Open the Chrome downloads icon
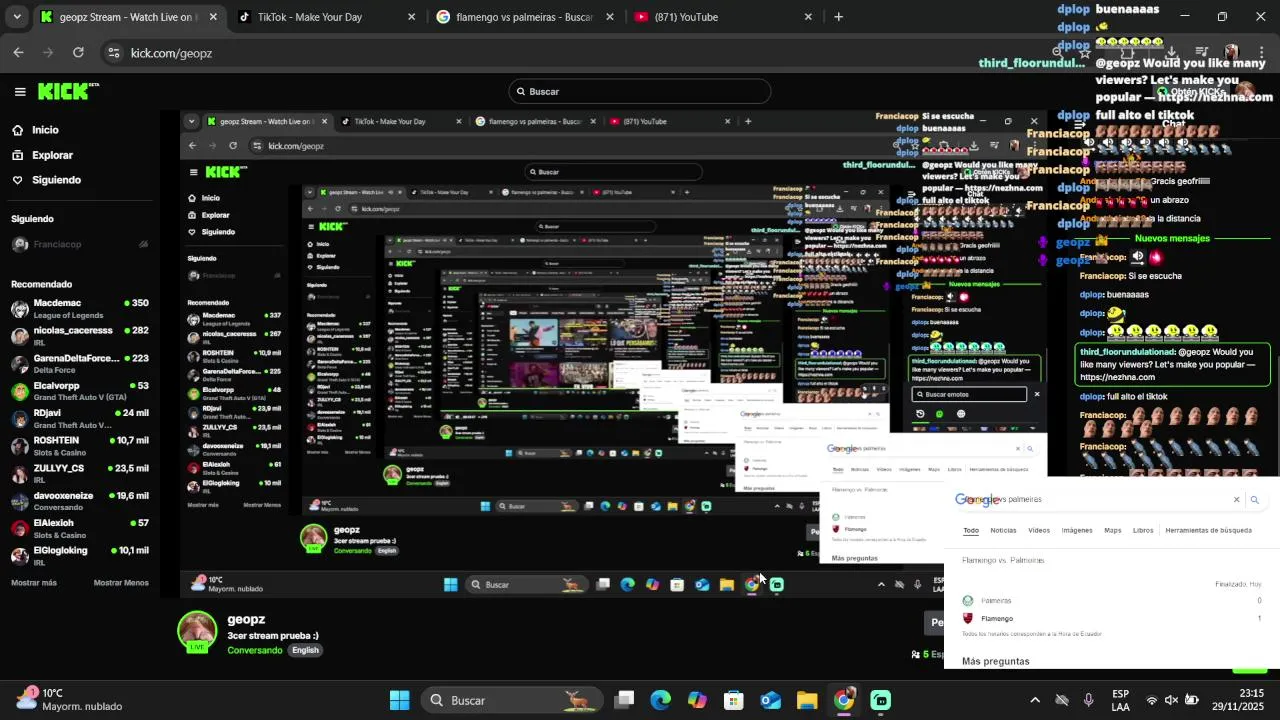This screenshot has height=720, width=1280. (x=1171, y=53)
